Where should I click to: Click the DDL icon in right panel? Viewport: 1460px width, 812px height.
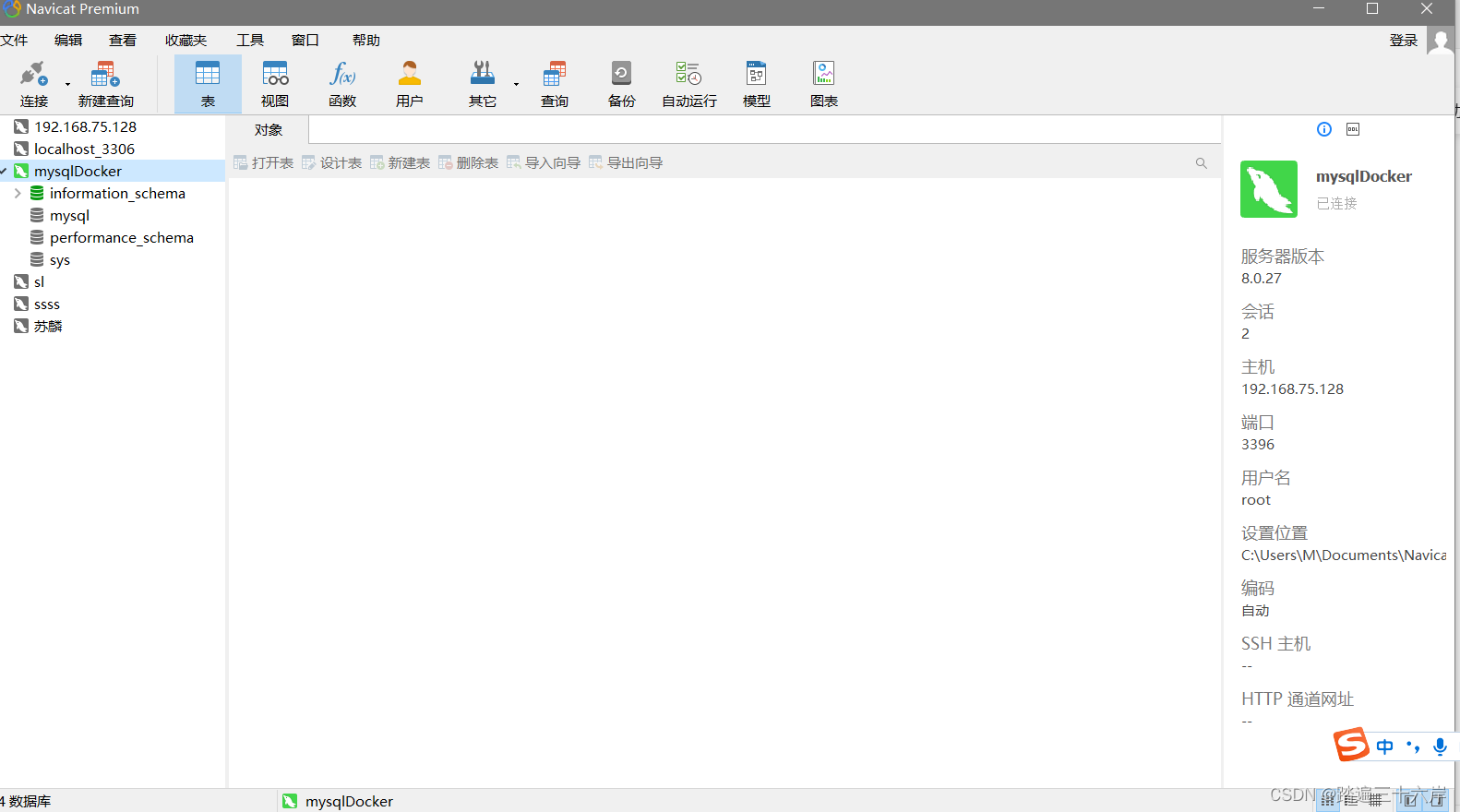[1353, 129]
